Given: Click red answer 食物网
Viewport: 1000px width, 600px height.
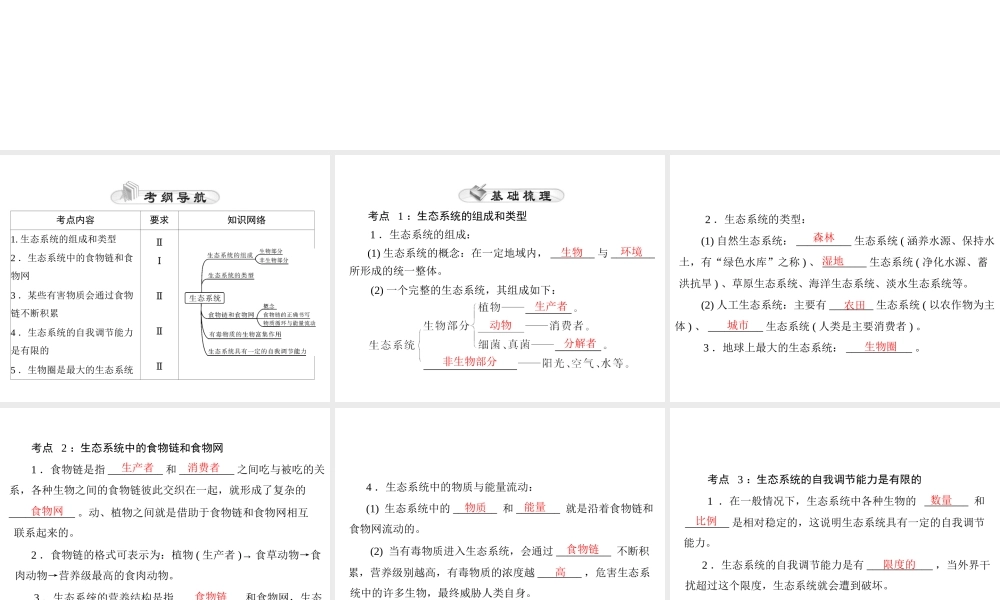Looking at the screenshot, I should click(47, 511).
